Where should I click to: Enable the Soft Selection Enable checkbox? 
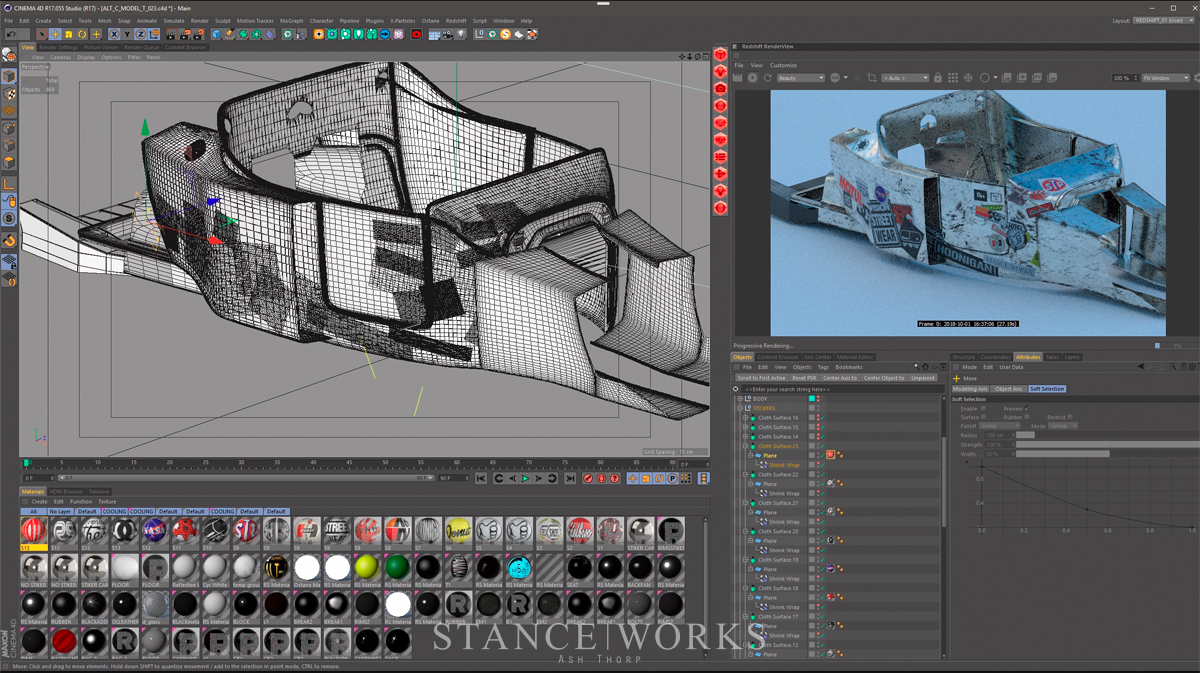click(x=983, y=409)
